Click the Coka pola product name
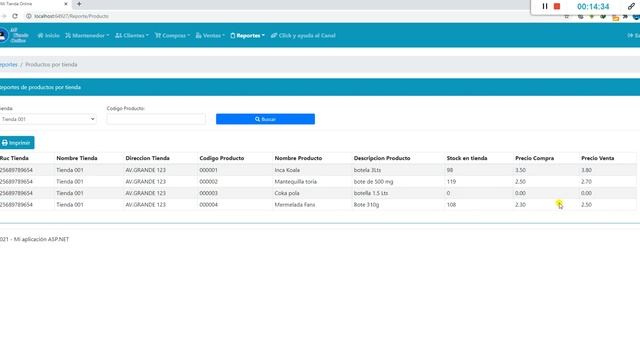This screenshot has width=640, height=360. [x=287, y=193]
